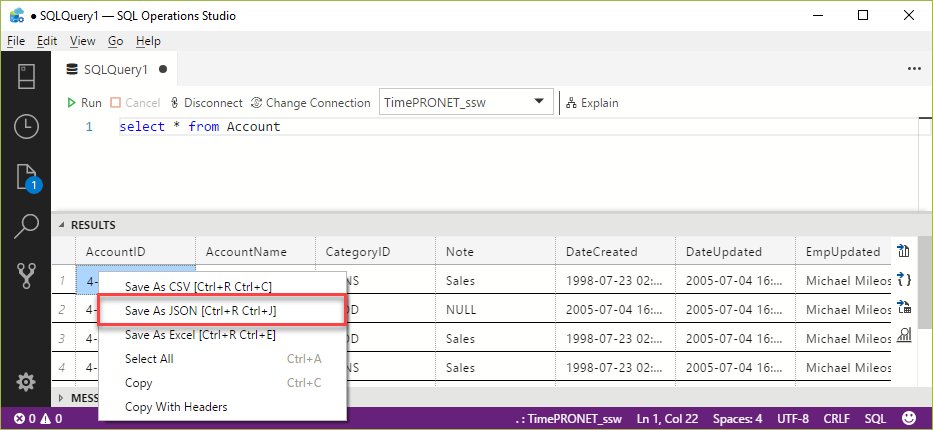Viewport: 933px width, 430px height.
Task: Open the Edit menu
Action: (x=47, y=41)
